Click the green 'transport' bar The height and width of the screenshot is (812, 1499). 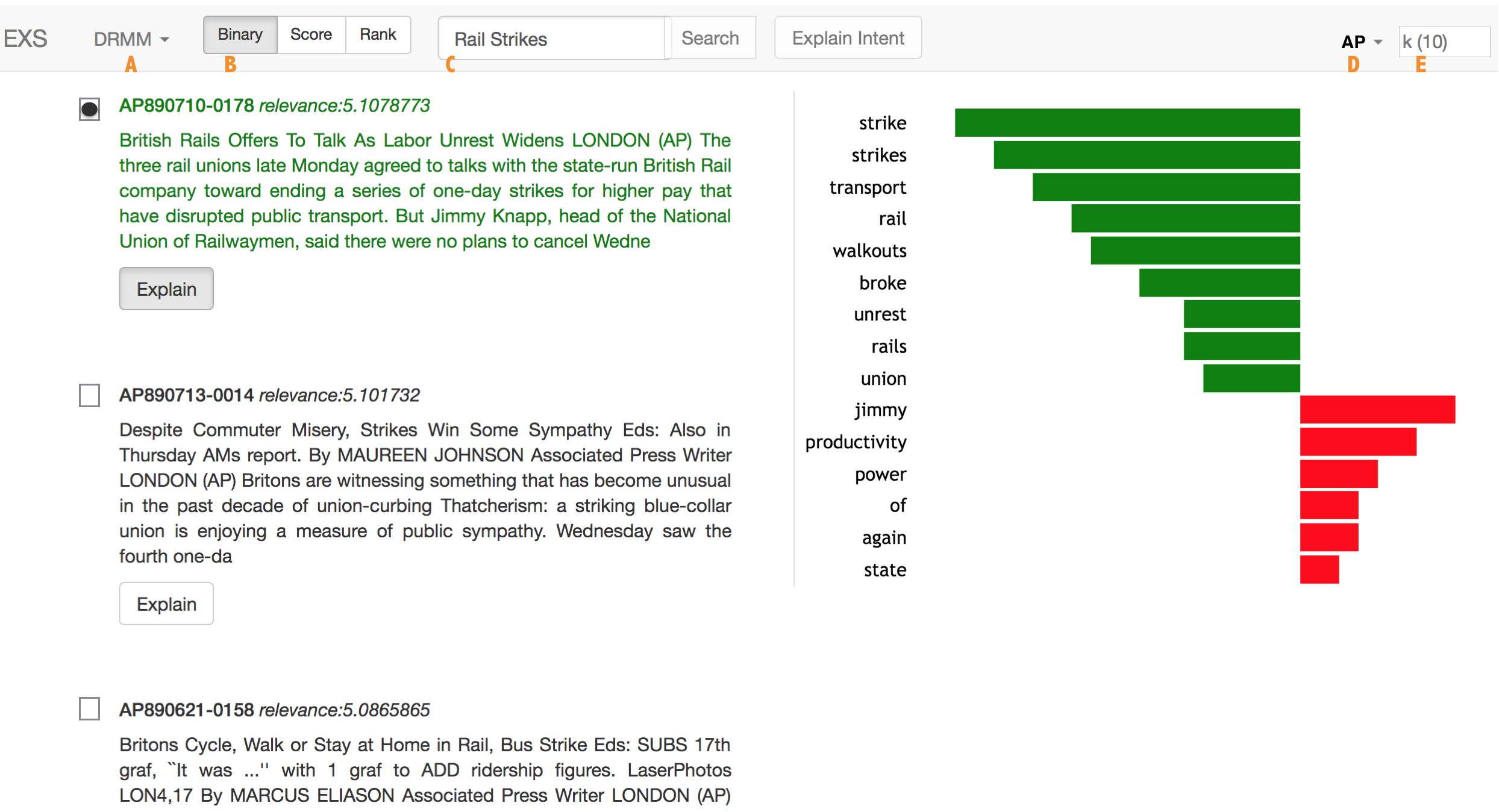[1166, 187]
